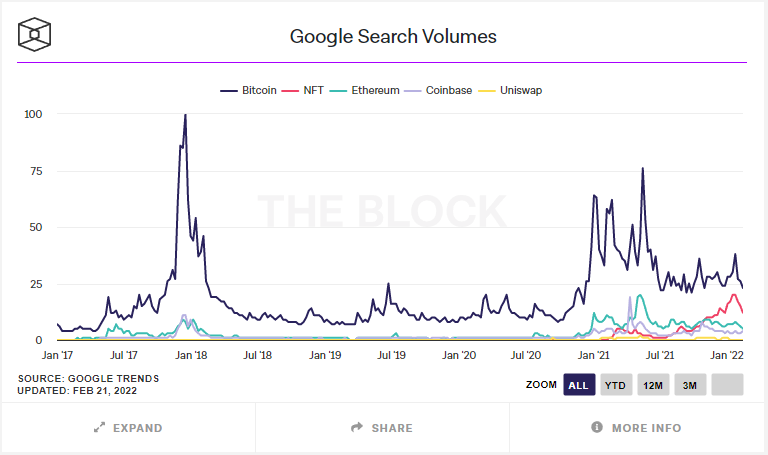Open MORE INFO about the chart
The image size is (768, 455).
(636, 428)
